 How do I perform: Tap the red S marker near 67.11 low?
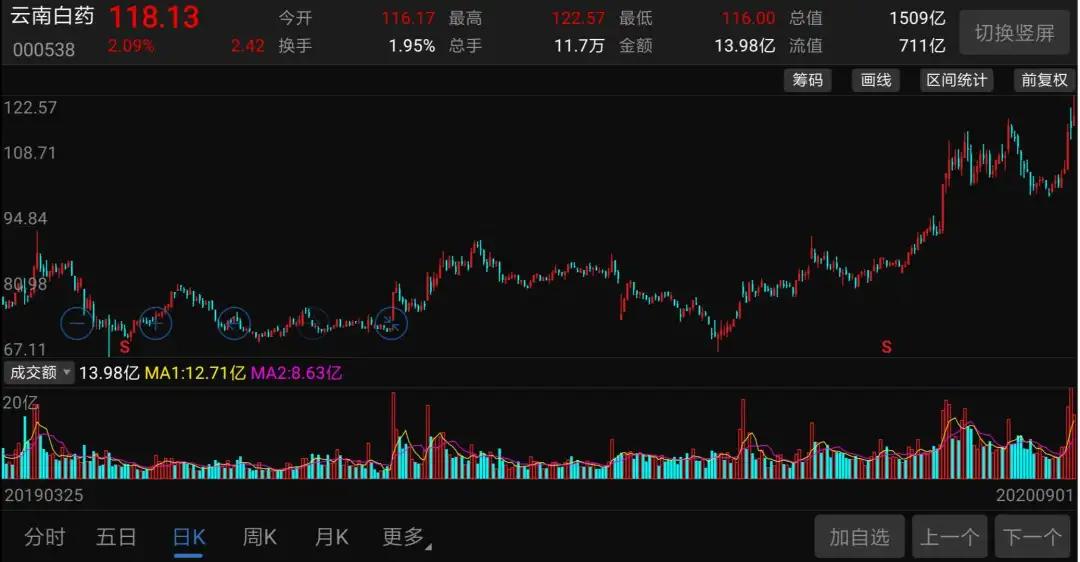[125, 346]
